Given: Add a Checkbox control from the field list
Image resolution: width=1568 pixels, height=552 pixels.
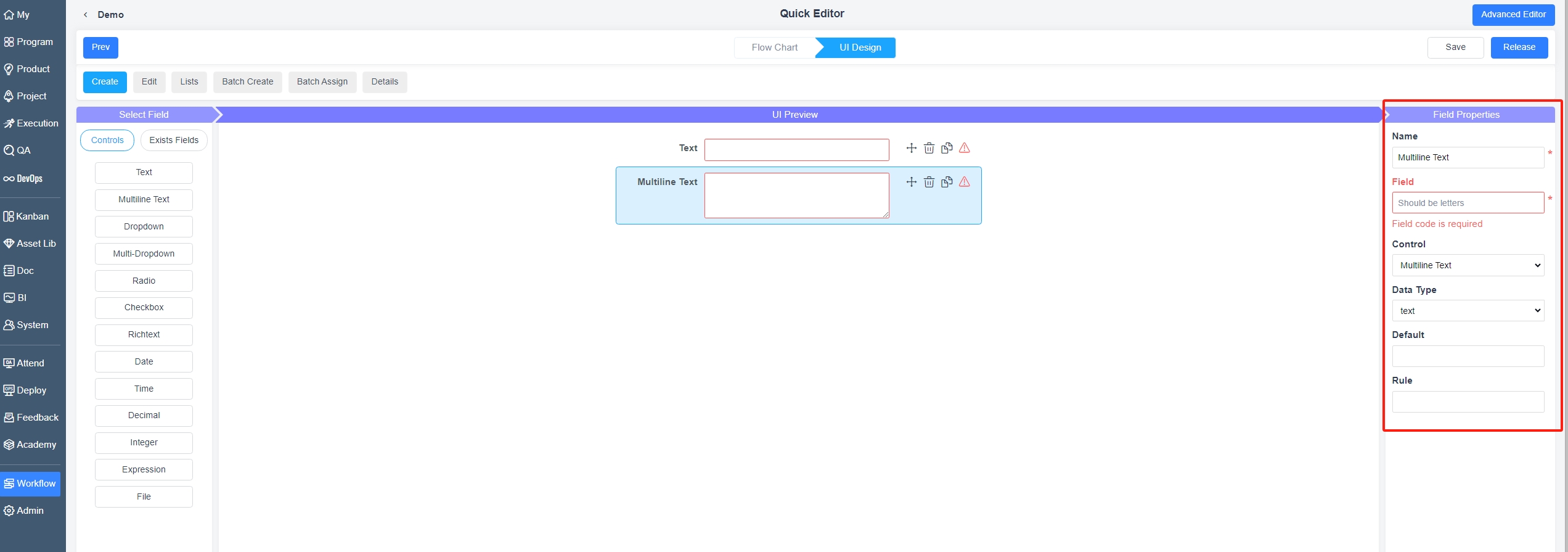Looking at the screenshot, I should point(144,308).
